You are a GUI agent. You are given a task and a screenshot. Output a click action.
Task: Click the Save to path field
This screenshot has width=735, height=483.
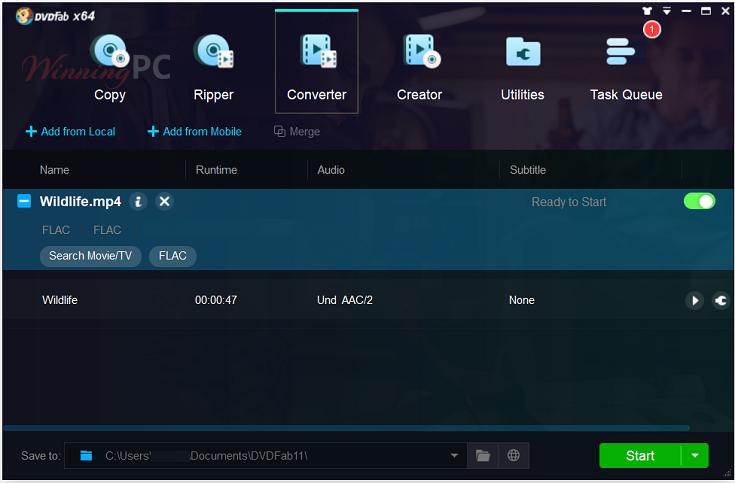(266, 456)
